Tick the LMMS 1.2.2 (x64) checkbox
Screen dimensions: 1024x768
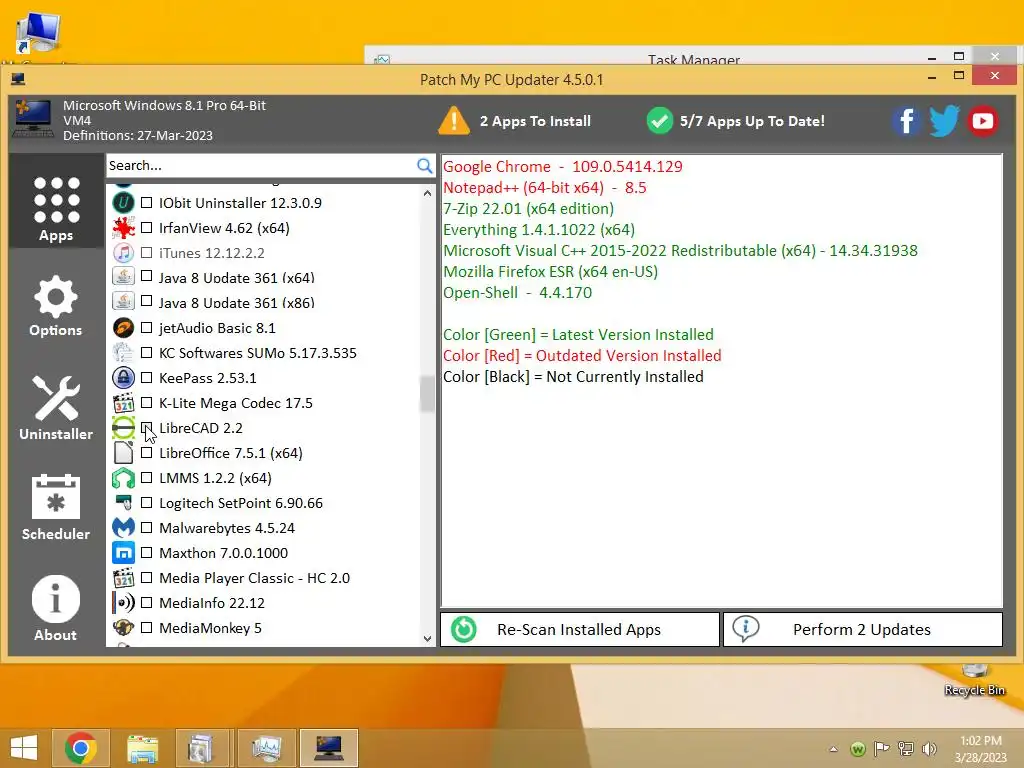146,478
